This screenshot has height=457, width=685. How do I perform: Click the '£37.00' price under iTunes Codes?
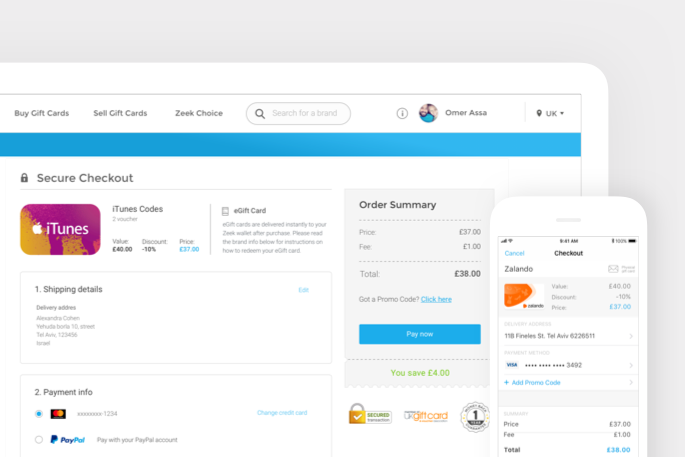pos(189,249)
